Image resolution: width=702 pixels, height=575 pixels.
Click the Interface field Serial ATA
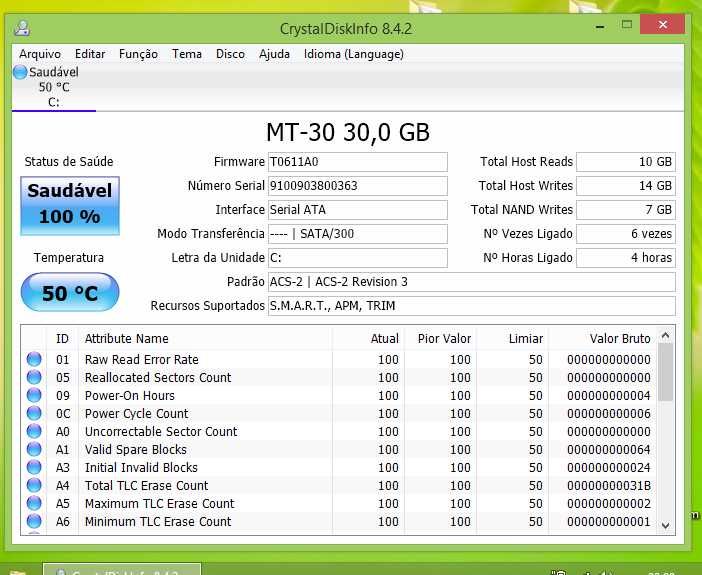point(358,210)
